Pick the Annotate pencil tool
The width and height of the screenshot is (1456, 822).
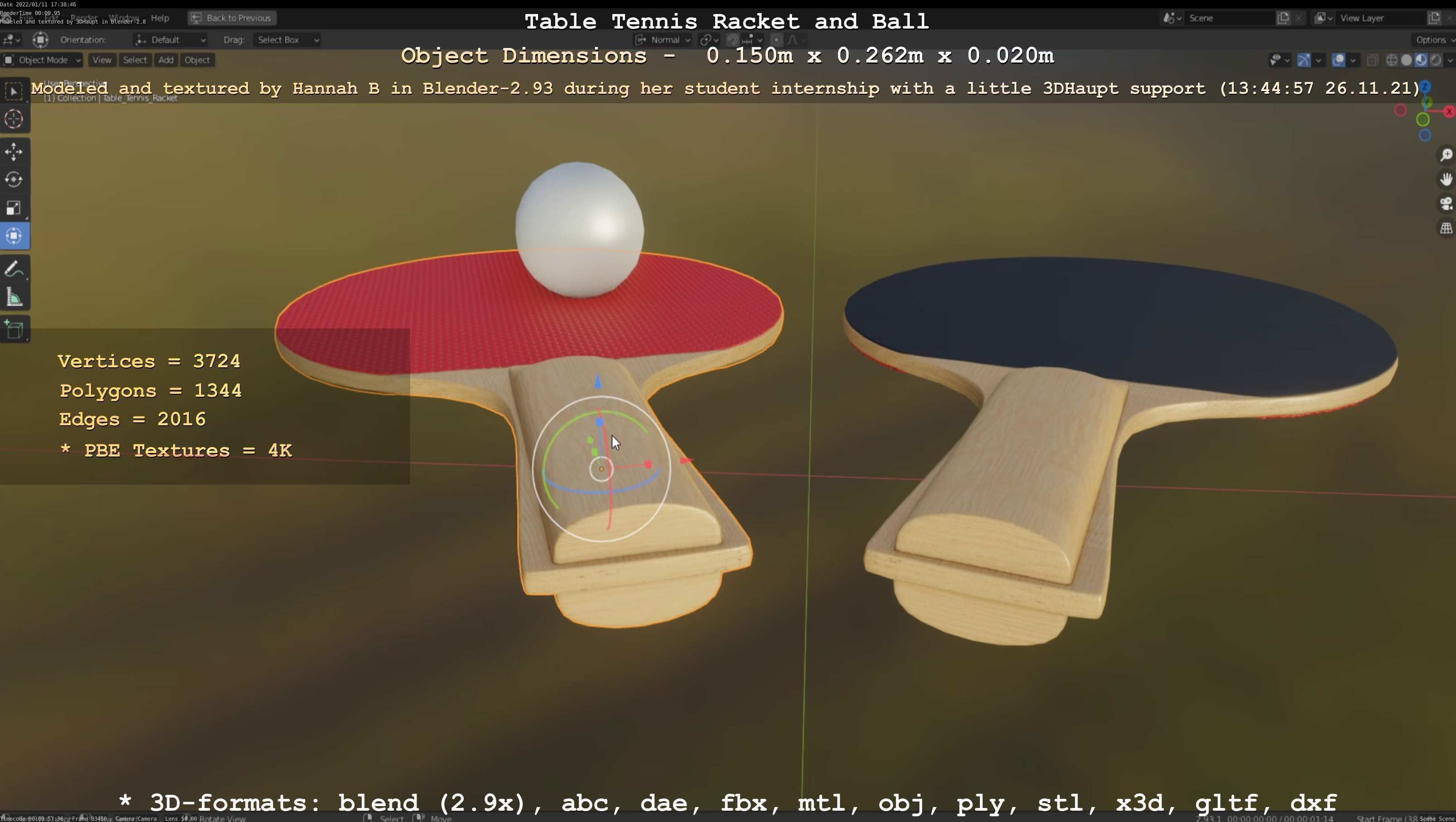coord(14,269)
